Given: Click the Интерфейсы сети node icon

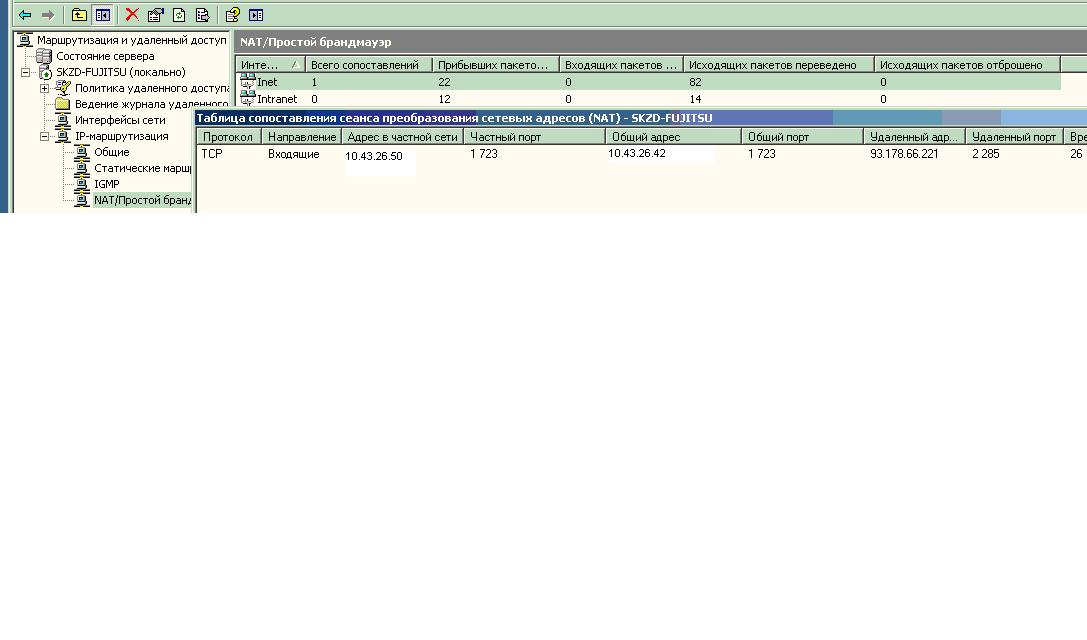Looking at the screenshot, I should pos(62,120).
